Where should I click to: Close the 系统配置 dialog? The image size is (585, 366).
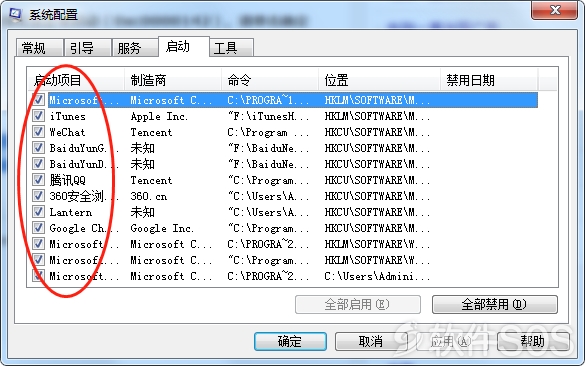tap(554, 10)
